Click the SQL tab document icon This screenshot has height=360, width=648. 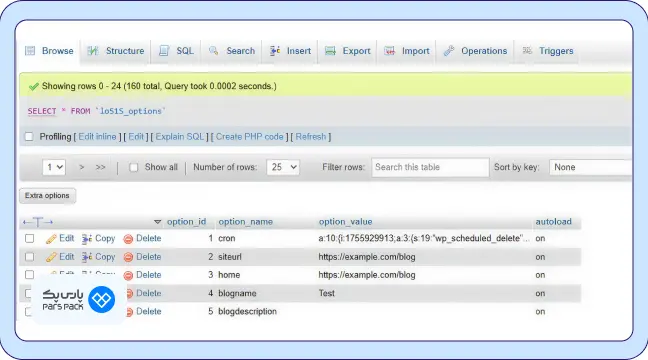click(x=164, y=51)
